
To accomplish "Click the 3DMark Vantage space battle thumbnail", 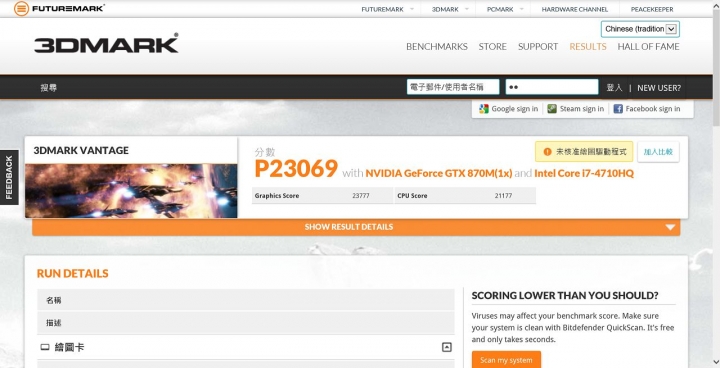I will click(131, 191).
